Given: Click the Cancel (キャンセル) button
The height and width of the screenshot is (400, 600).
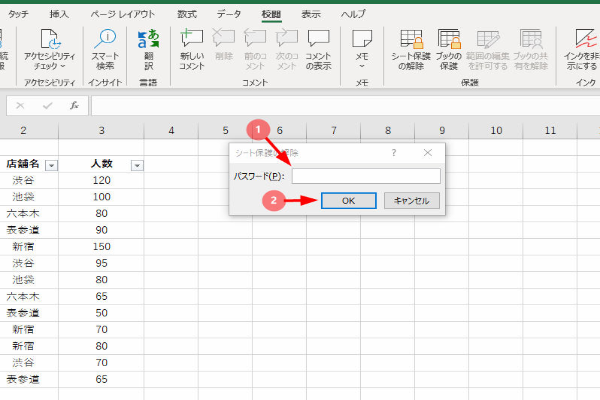Looking at the screenshot, I should point(411,200).
